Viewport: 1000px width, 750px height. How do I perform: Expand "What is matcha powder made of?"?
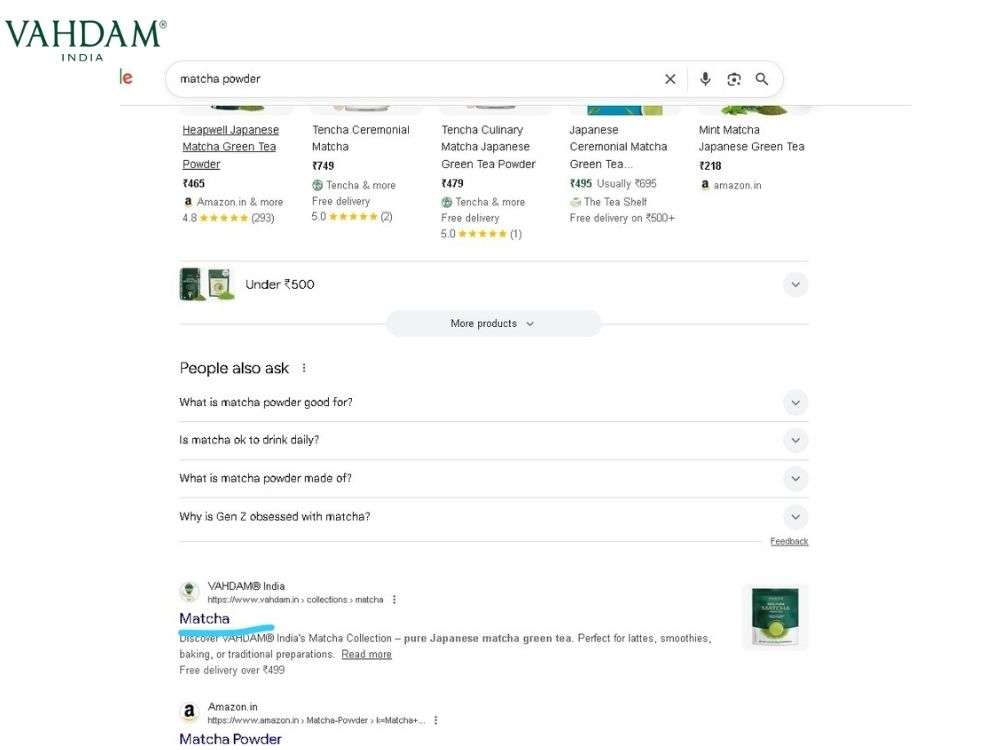(x=795, y=479)
